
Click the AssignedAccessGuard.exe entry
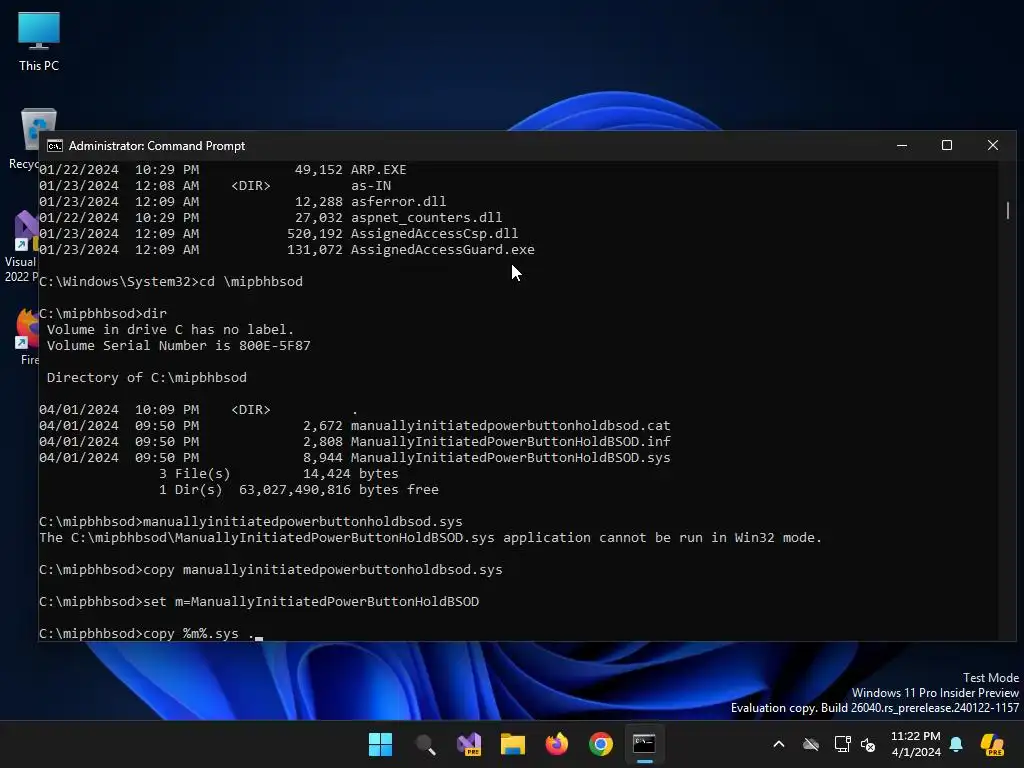point(442,249)
